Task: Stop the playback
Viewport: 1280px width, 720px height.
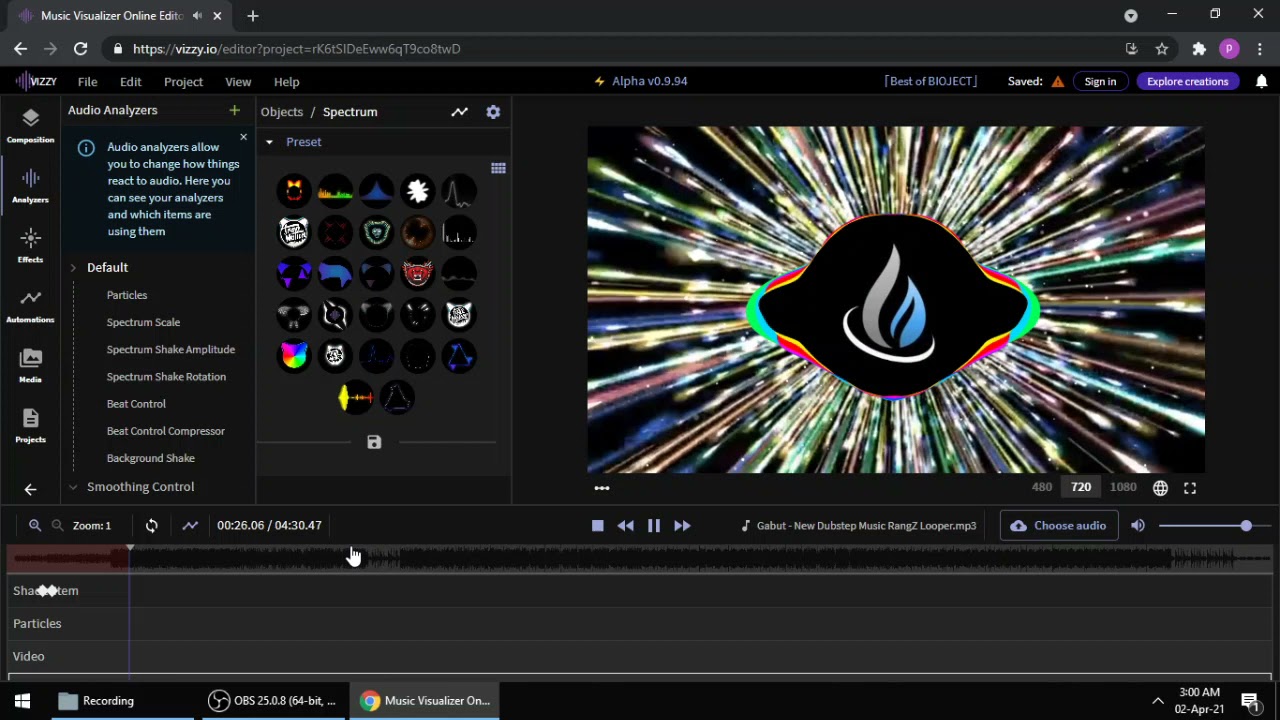Action: tap(597, 525)
